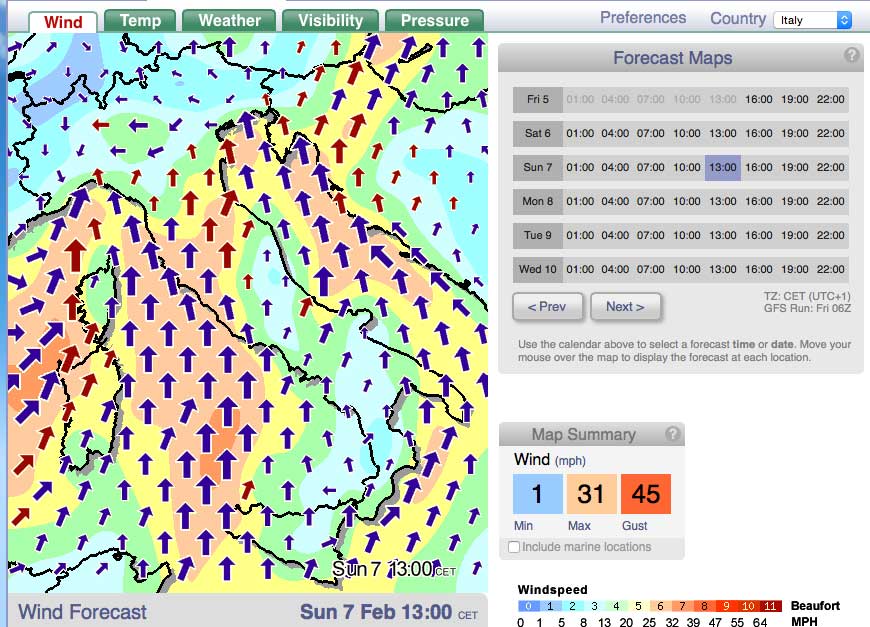This screenshot has width=870, height=627.
Task: Select the Mon 8 date label
Action: pos(538,201)
